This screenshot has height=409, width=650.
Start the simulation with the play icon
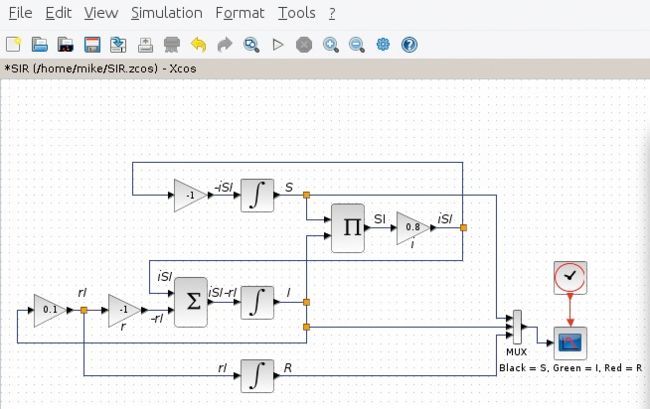278,44
